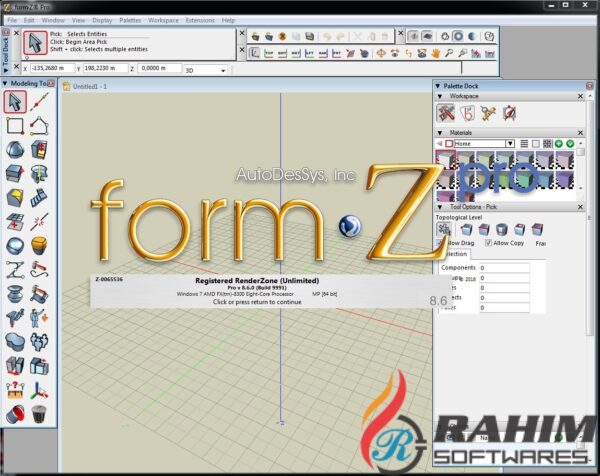Select the trim/split line spark tool
Viewport: 600px width, 476px height.
coord(39,222)
